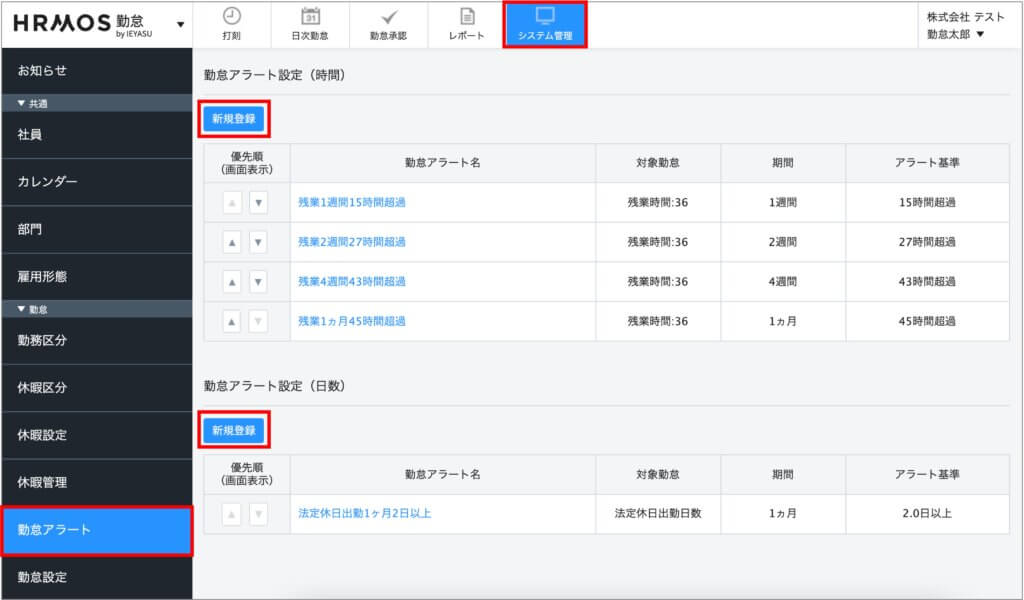Image resolution: width=1024 pixels, height=600 pixels.
Task: Go to 社員 in the sidebar
Action: coord(96,134)
